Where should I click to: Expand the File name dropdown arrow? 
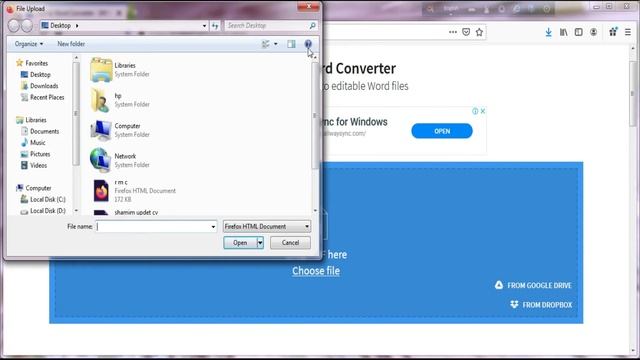coord(213,227)
